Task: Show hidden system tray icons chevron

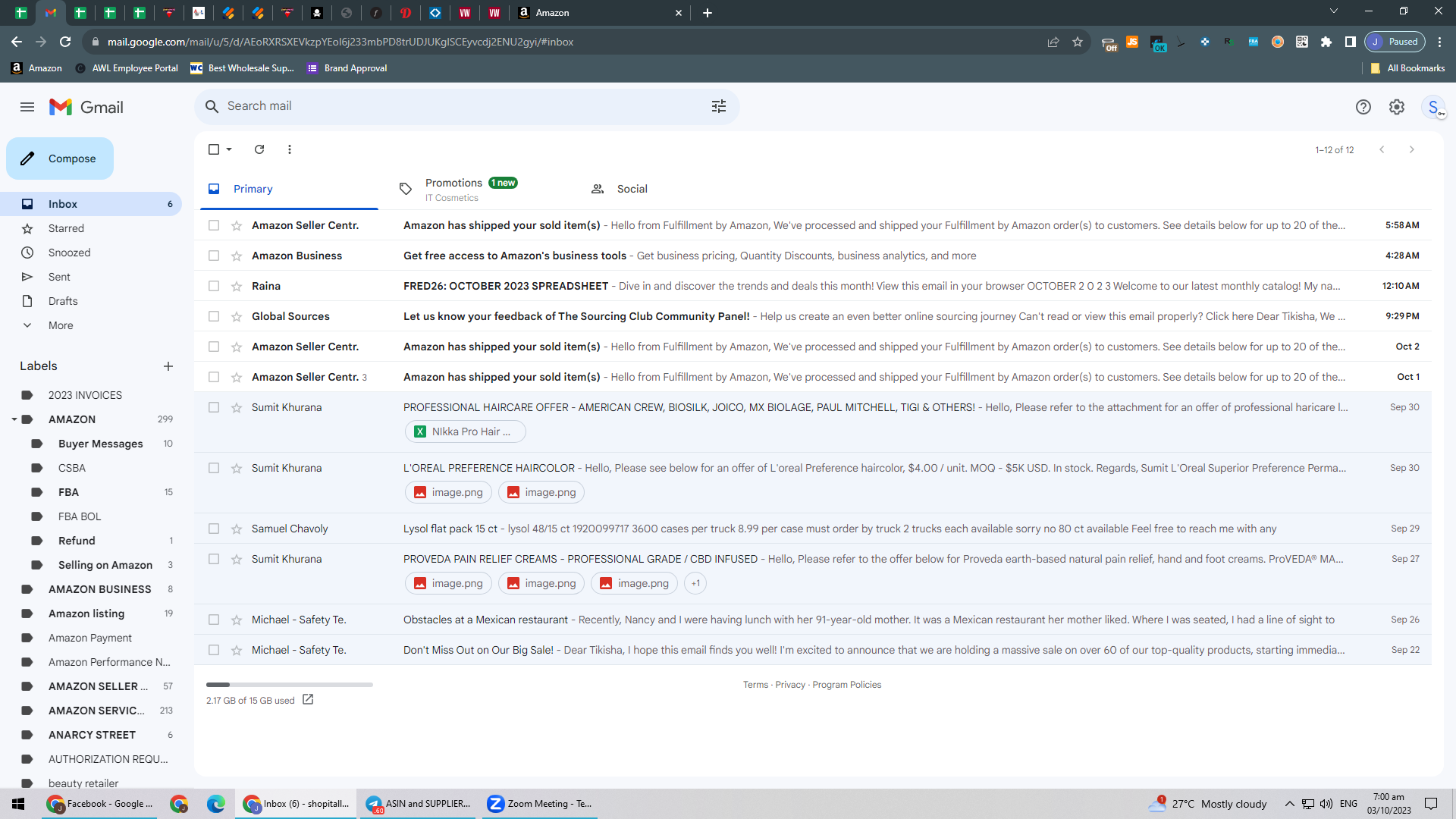Action: 1289,804
